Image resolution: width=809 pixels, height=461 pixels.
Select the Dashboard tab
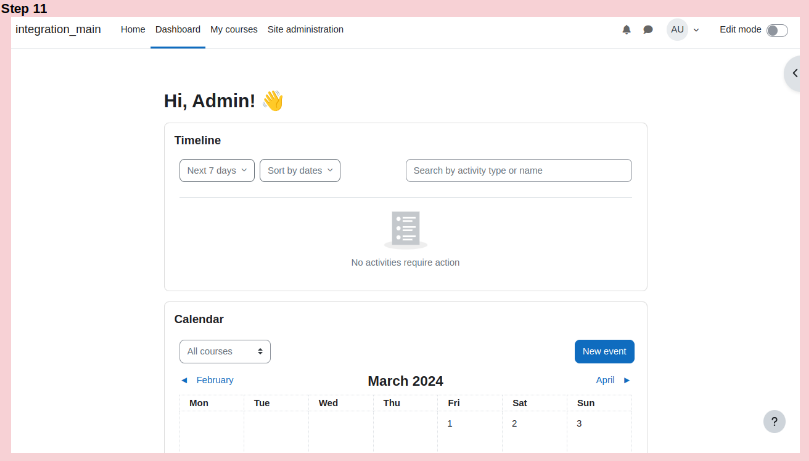click(x=177, y=30)
